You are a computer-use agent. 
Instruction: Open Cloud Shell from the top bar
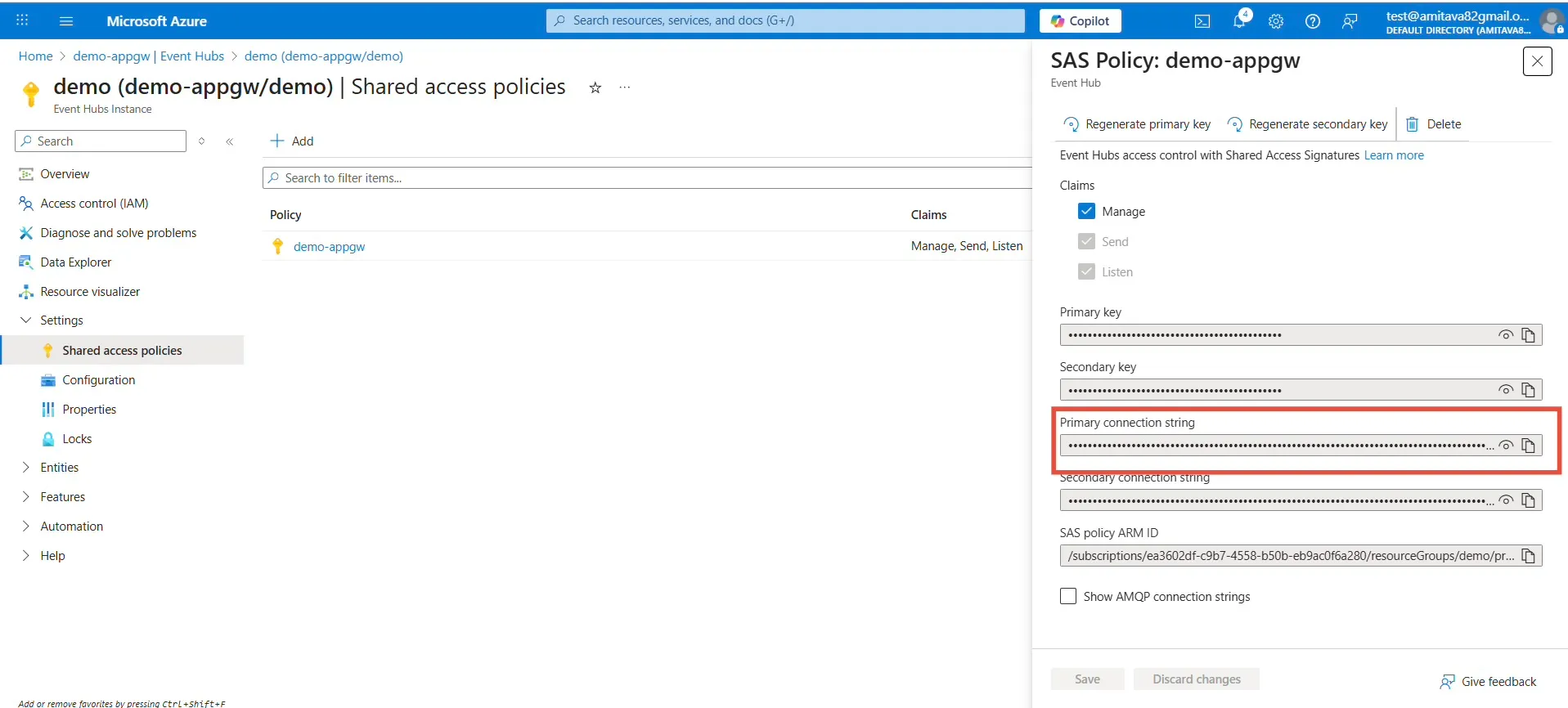click(x=1202, y=21)
